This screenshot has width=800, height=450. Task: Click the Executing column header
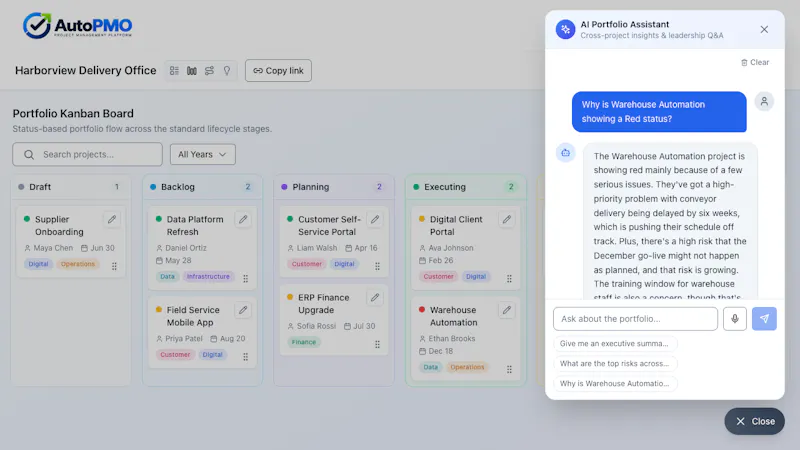465,187
